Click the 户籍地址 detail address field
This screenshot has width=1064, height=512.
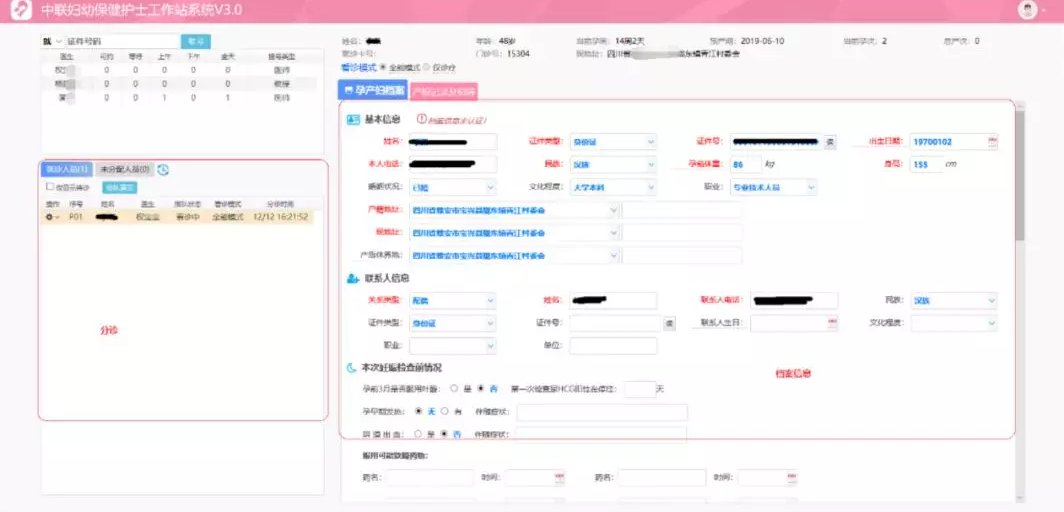click(682, 210)
